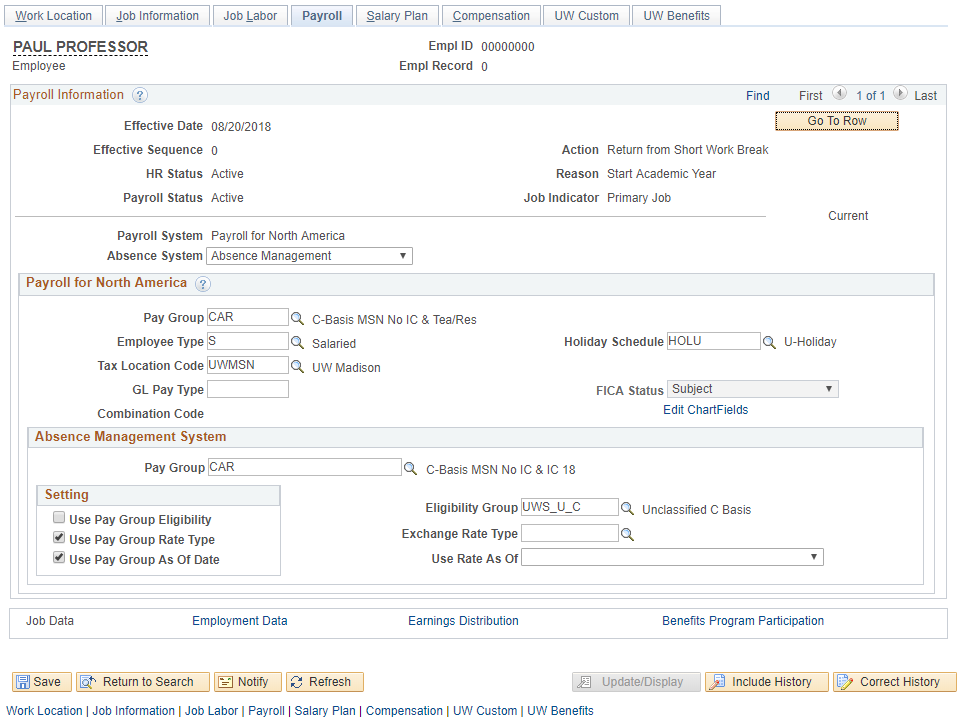Click the Effective Date value 08/20/2018
This screenshot has width=967, height=727.
click(241, 126)
